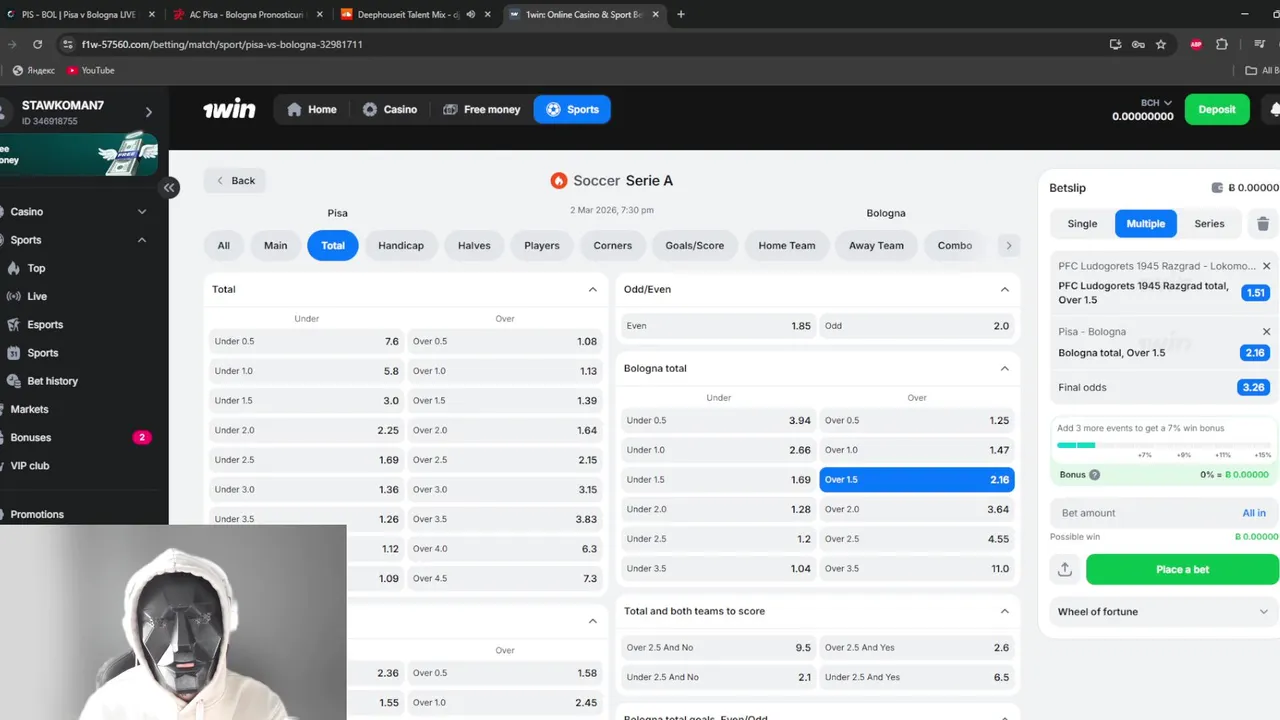
Task: Switch to the All markets tab
Action: 224,245
